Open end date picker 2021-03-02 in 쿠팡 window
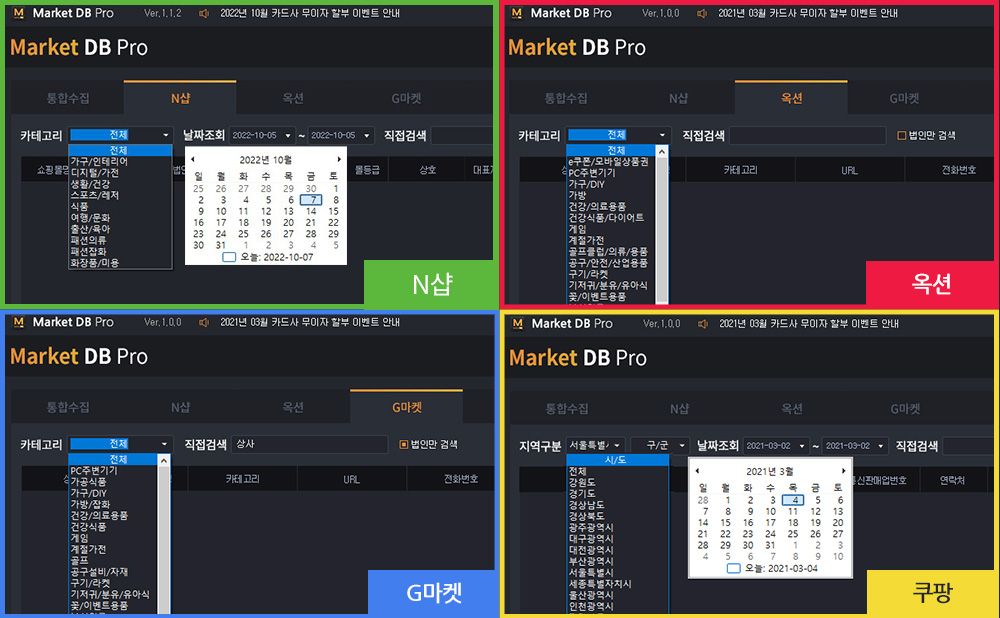This screenshot has height=618, width=1000. click(x=855, y=446)
